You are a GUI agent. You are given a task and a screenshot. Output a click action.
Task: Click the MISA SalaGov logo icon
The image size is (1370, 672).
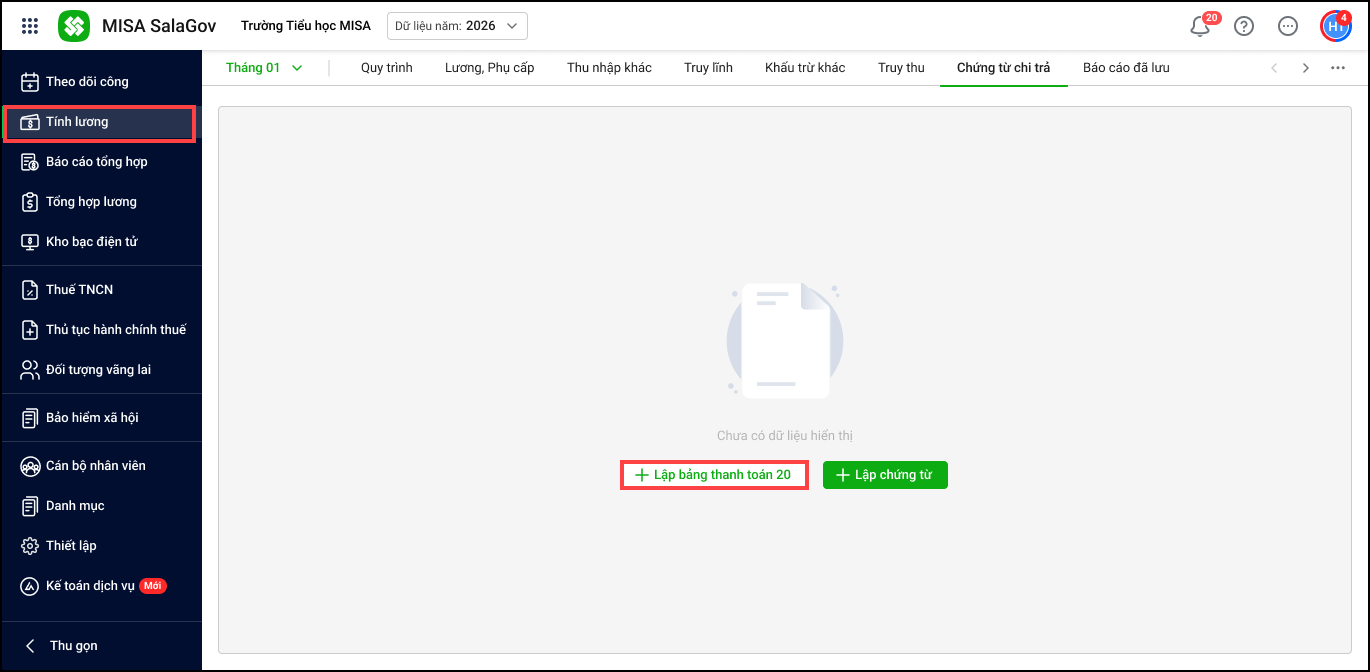(x=74, y=26)
